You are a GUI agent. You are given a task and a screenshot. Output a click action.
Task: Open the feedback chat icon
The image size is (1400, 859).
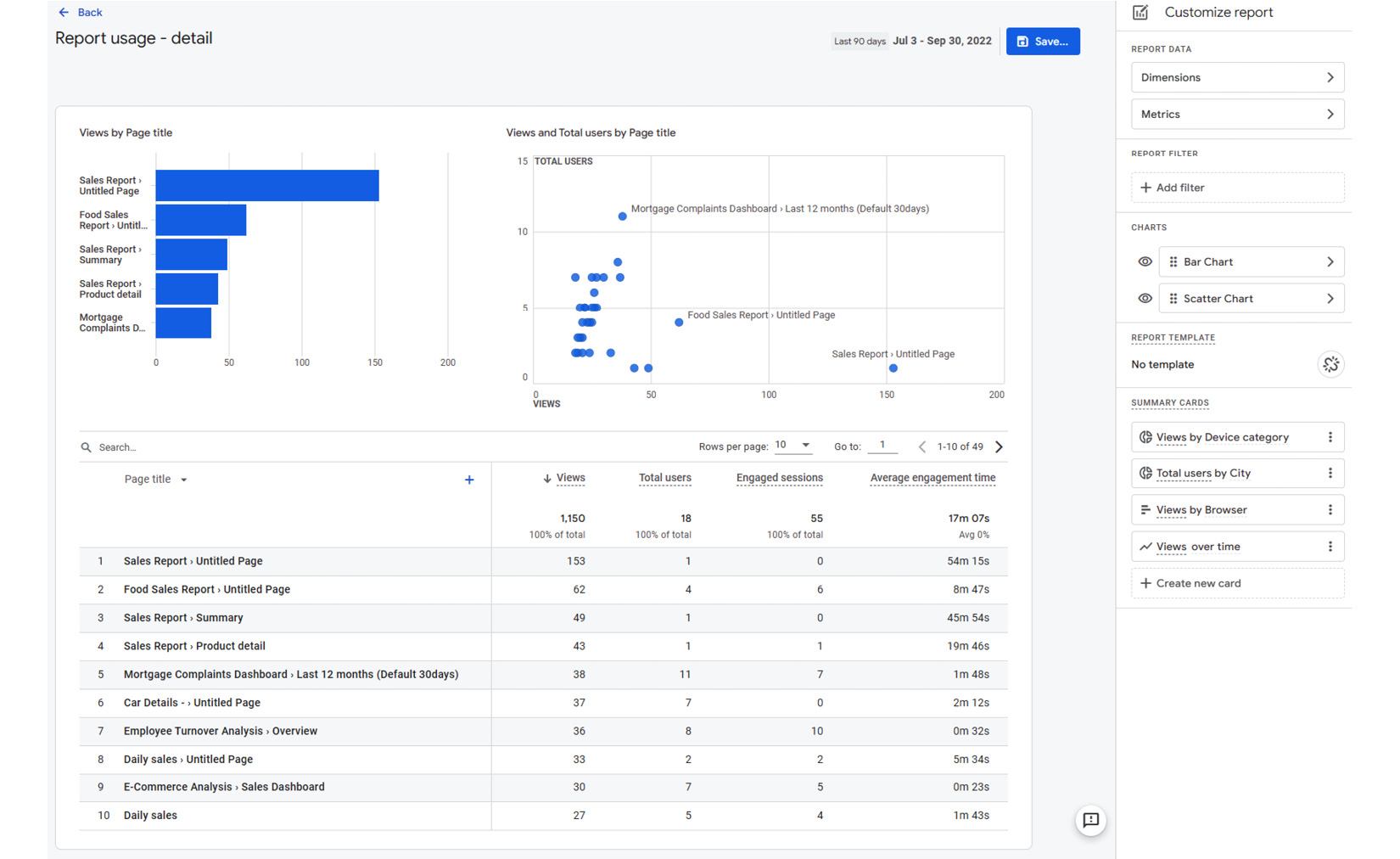point(1090,820)
